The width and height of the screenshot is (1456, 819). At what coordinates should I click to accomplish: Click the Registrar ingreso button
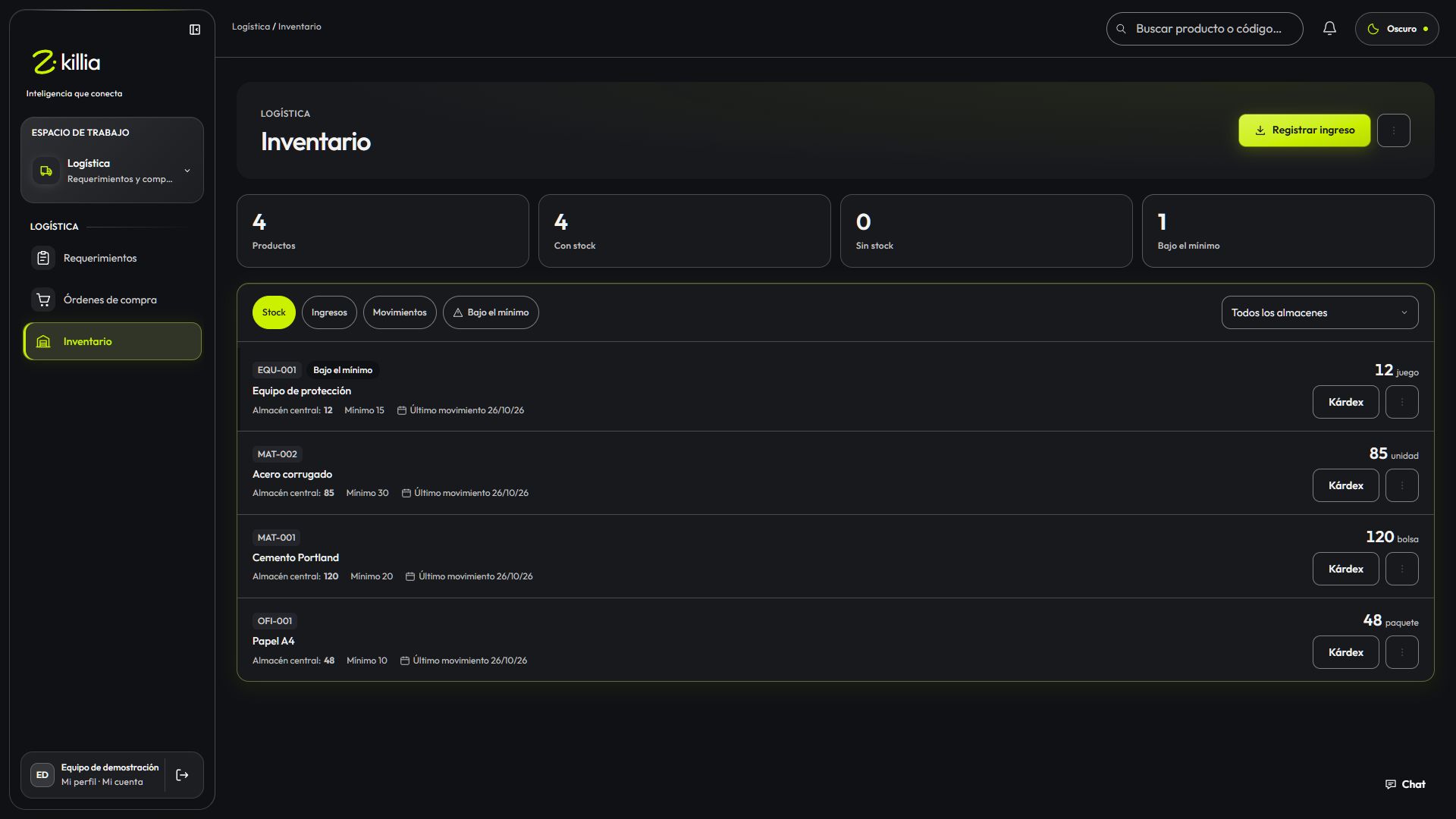(x=1304, y=130)
